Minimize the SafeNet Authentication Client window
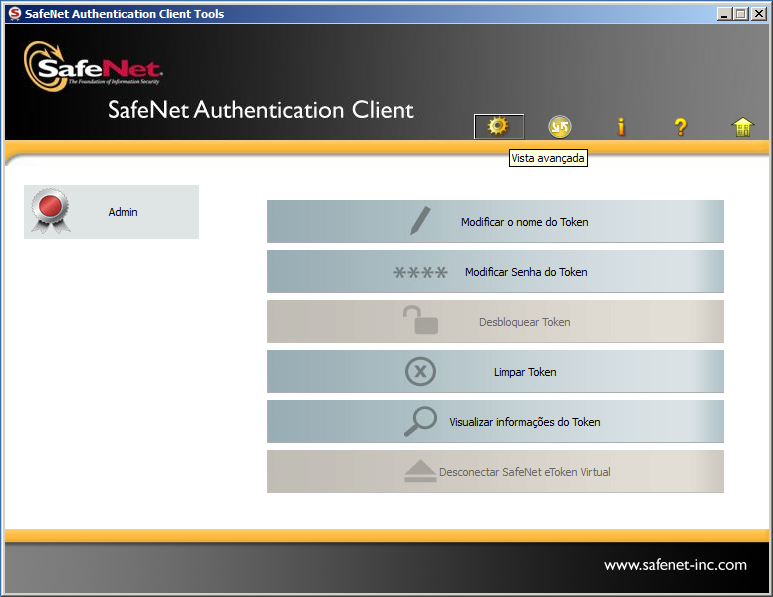This screenshot has height=597, width=773. pyautogui.click(x=723, y=14)
